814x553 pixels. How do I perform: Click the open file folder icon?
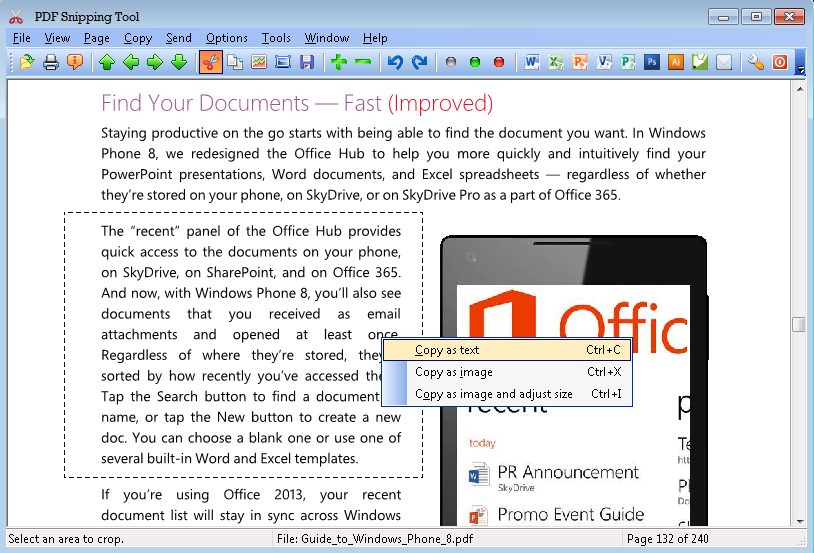27,62
